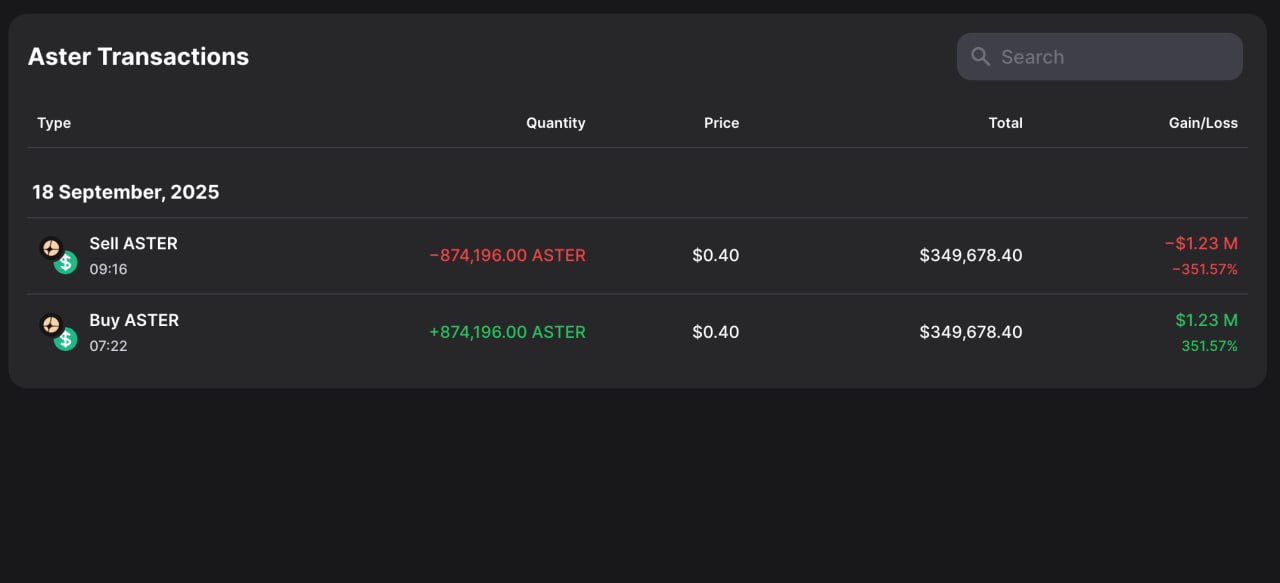This screenshot has height=583, width=1280.
Task: Click the 09:16 sell timestamp
Action: (108, 269)
